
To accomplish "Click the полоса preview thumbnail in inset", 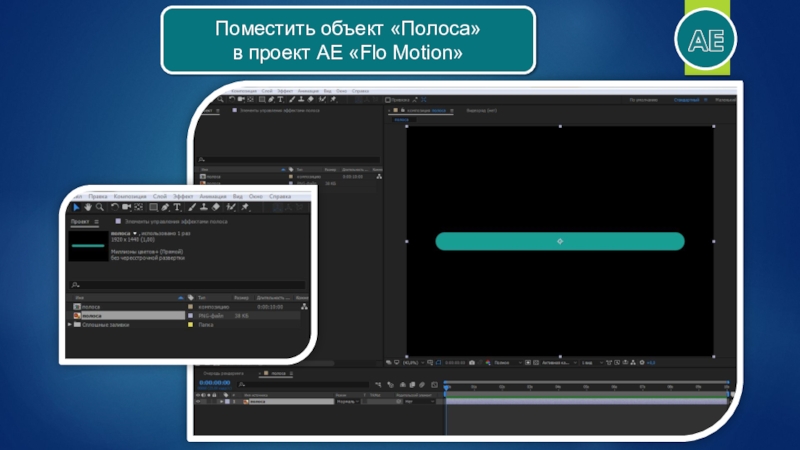I will (88, 246).
